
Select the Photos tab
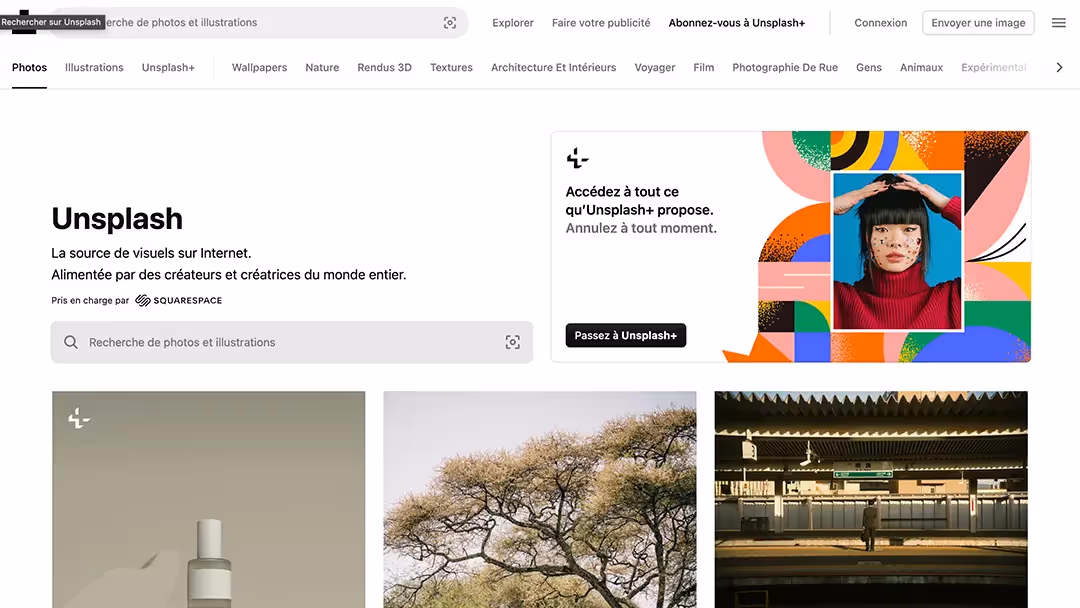(30, 67)
